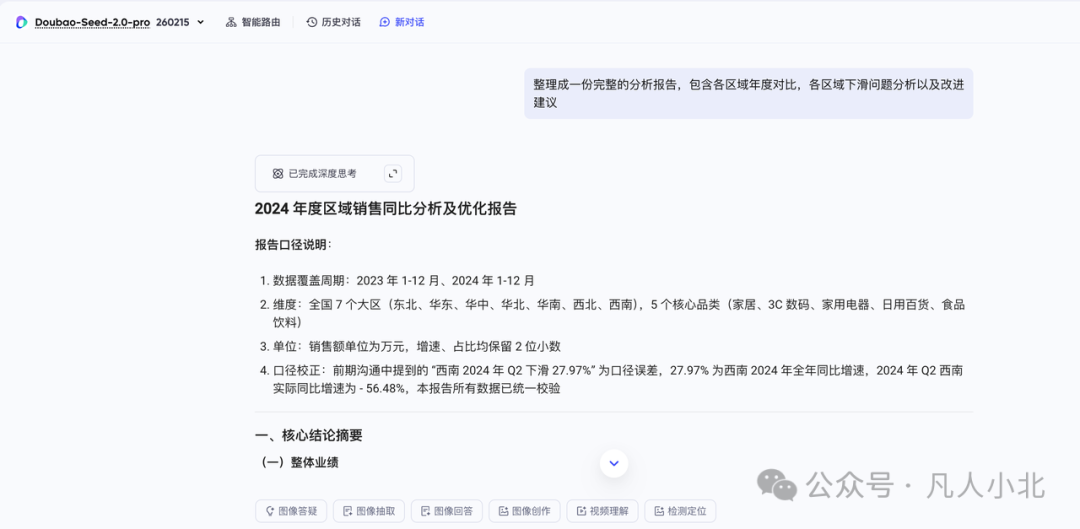Click the 口径校正 list item
1080x529 pixels.
[619, 380]
